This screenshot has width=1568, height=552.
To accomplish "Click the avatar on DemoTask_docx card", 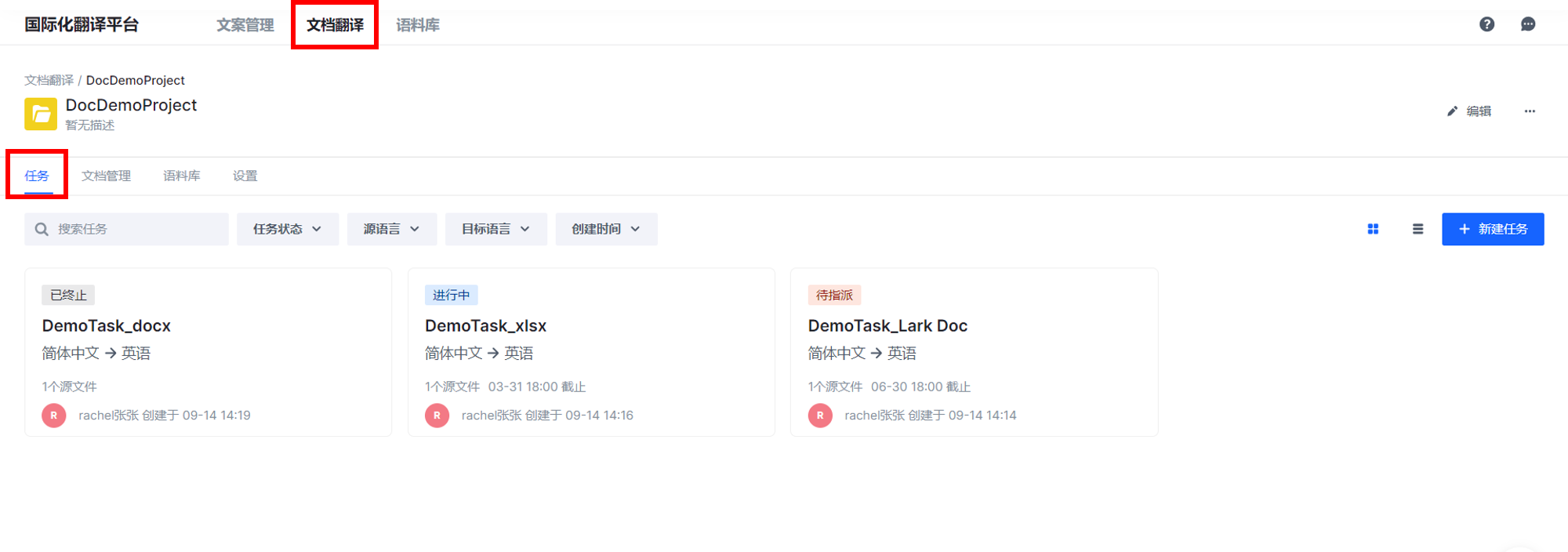I will click(54, 416).
